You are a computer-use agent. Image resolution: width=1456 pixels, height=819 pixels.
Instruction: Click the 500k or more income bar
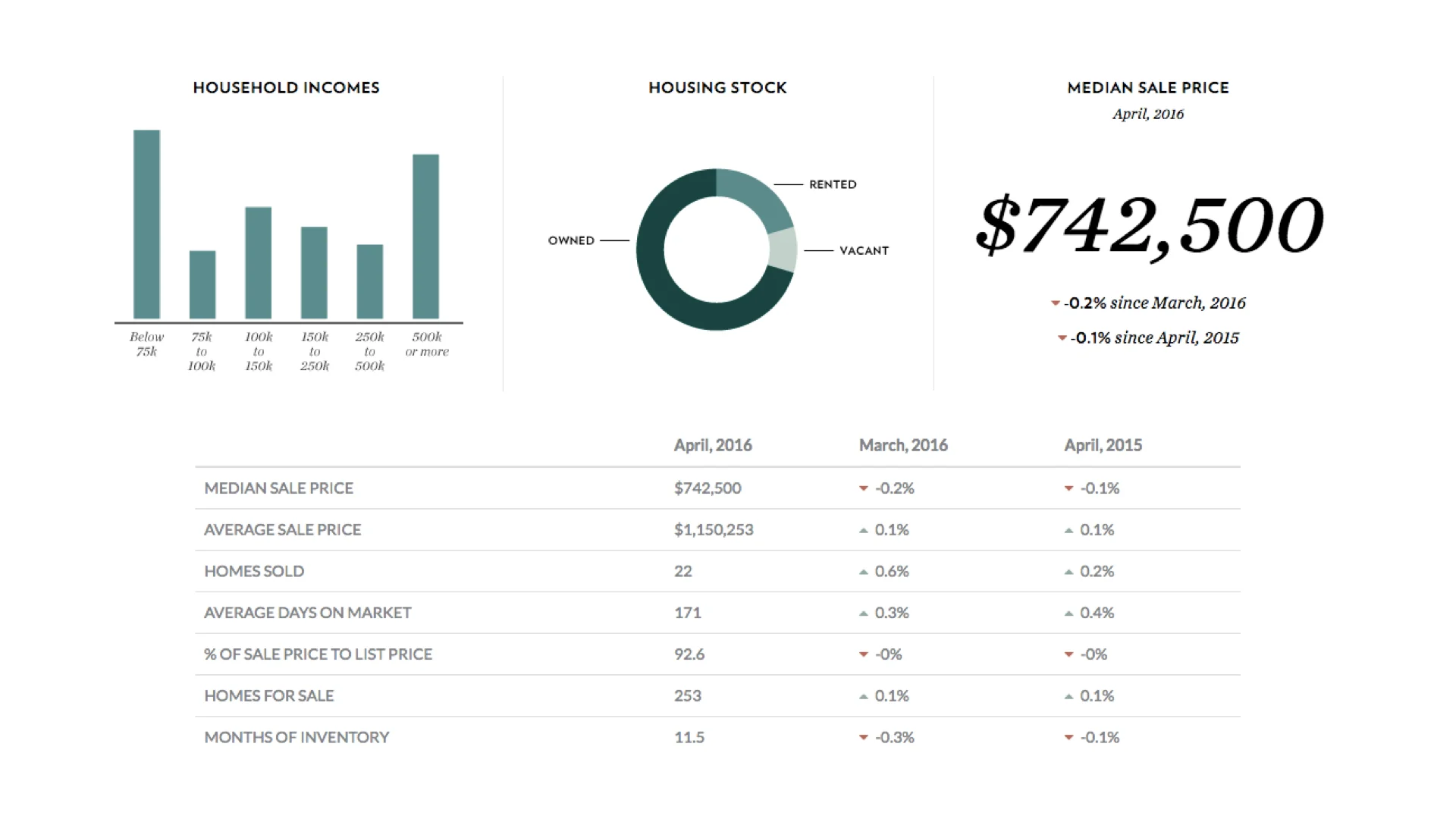click(x=425, y=237)
